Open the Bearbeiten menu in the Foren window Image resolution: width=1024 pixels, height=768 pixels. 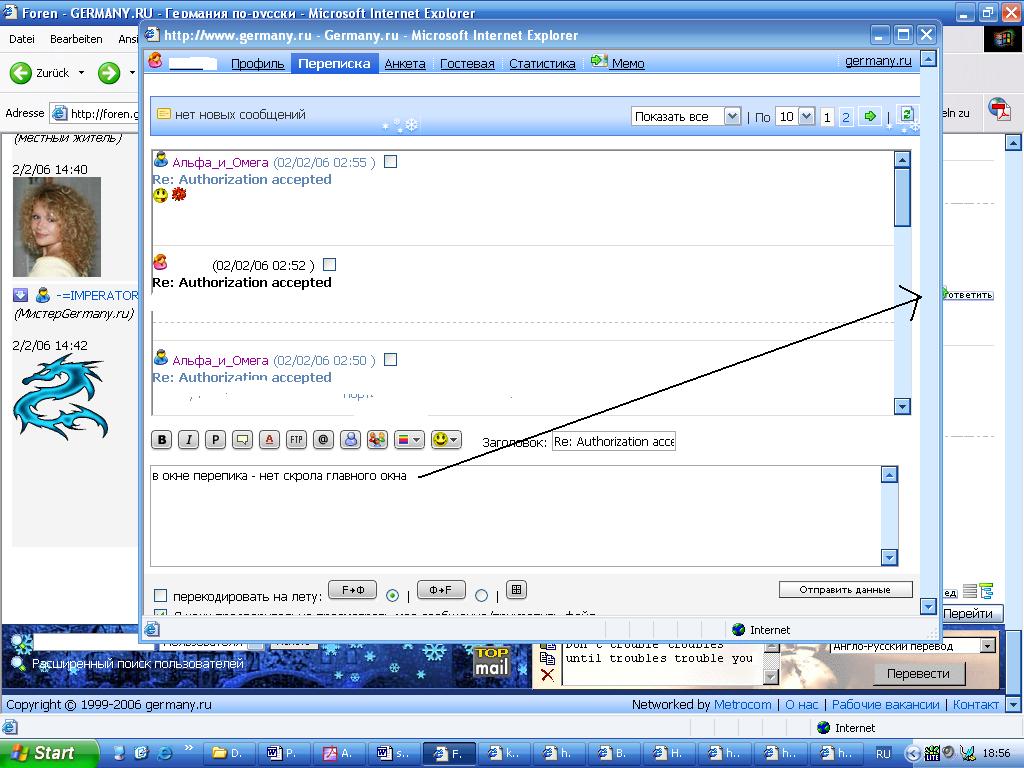76,39
